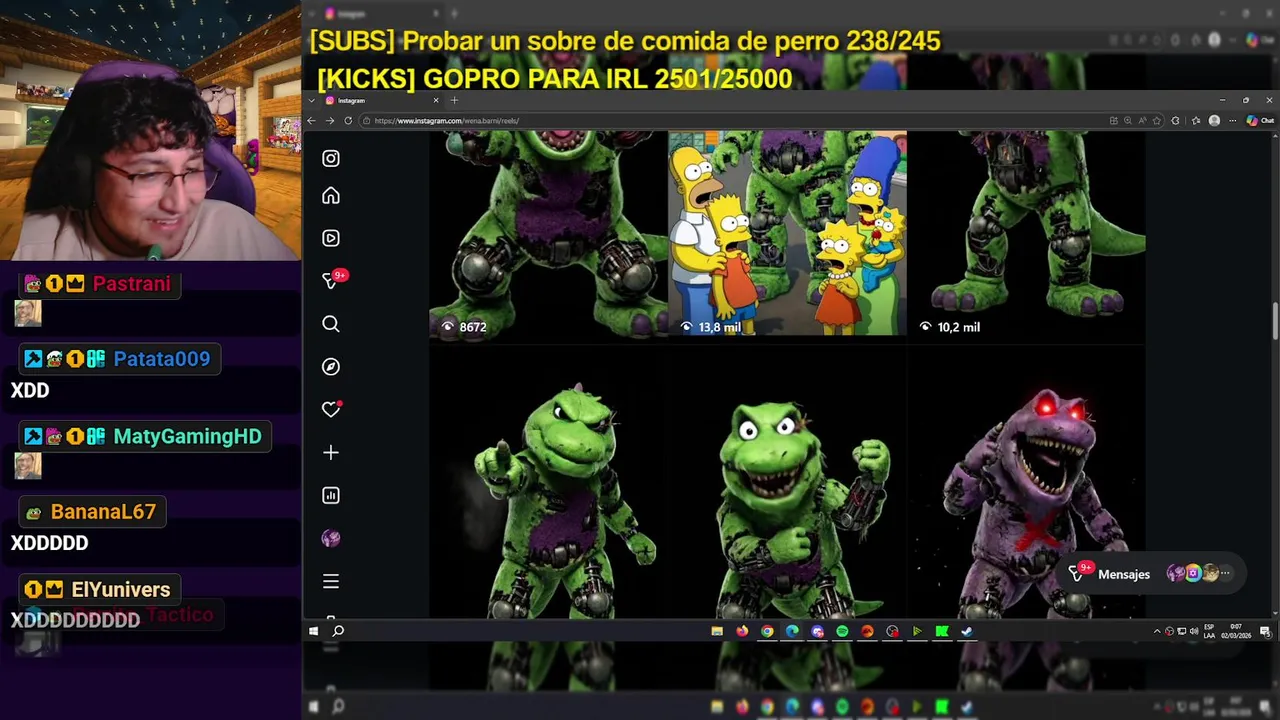Click the Instagram logo in the sidebar
The width and height of the screenshot is (1280, 720).
point(331,158)
